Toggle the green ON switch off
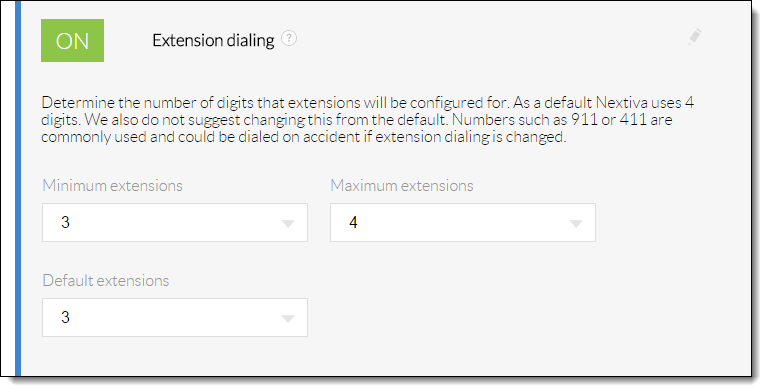Image resolution: width=767 pixels, height=392 pixels. (72, 41)
